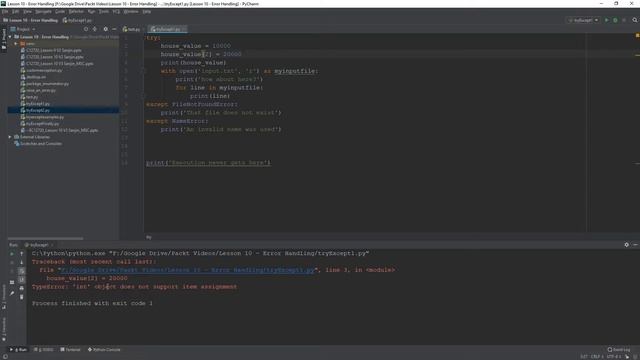Open the File menu

[5, 11]
